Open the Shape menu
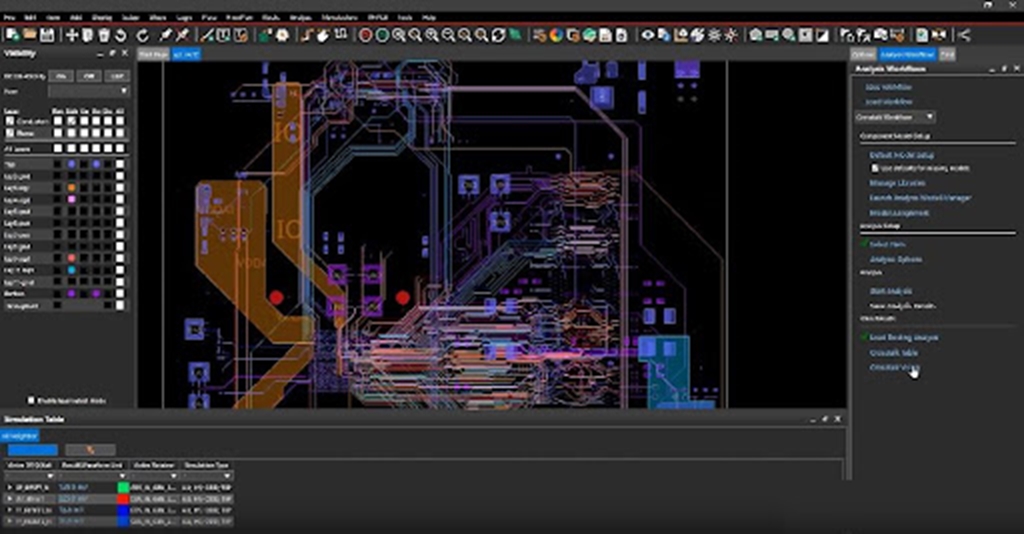Screen dimensions: 1024x534 [x=157, y=18]
